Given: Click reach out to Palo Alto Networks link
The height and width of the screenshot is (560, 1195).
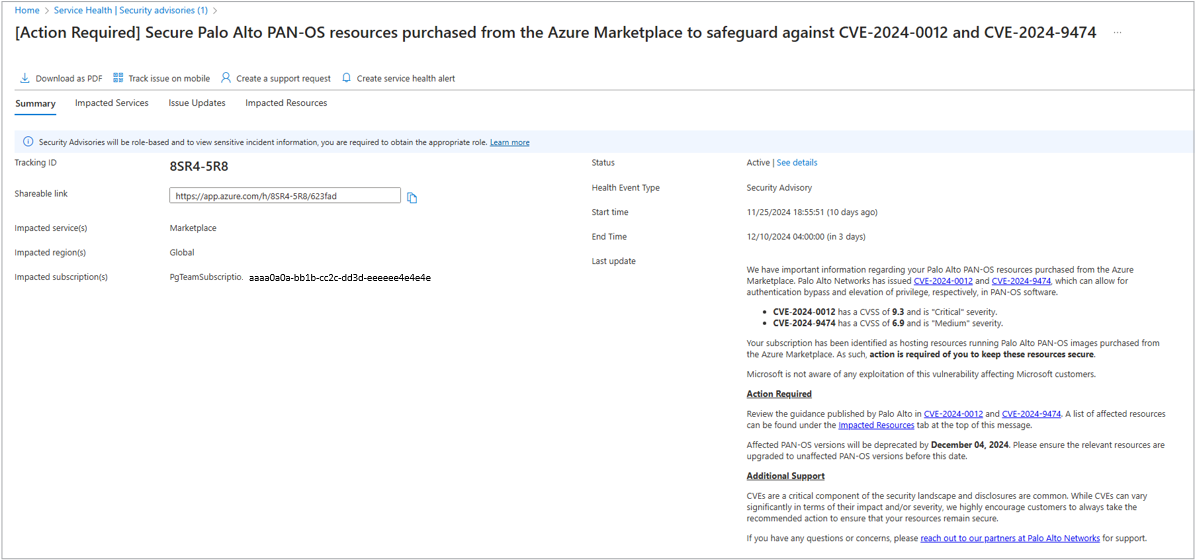Looking at the screenshot, I should (1010, 538).
